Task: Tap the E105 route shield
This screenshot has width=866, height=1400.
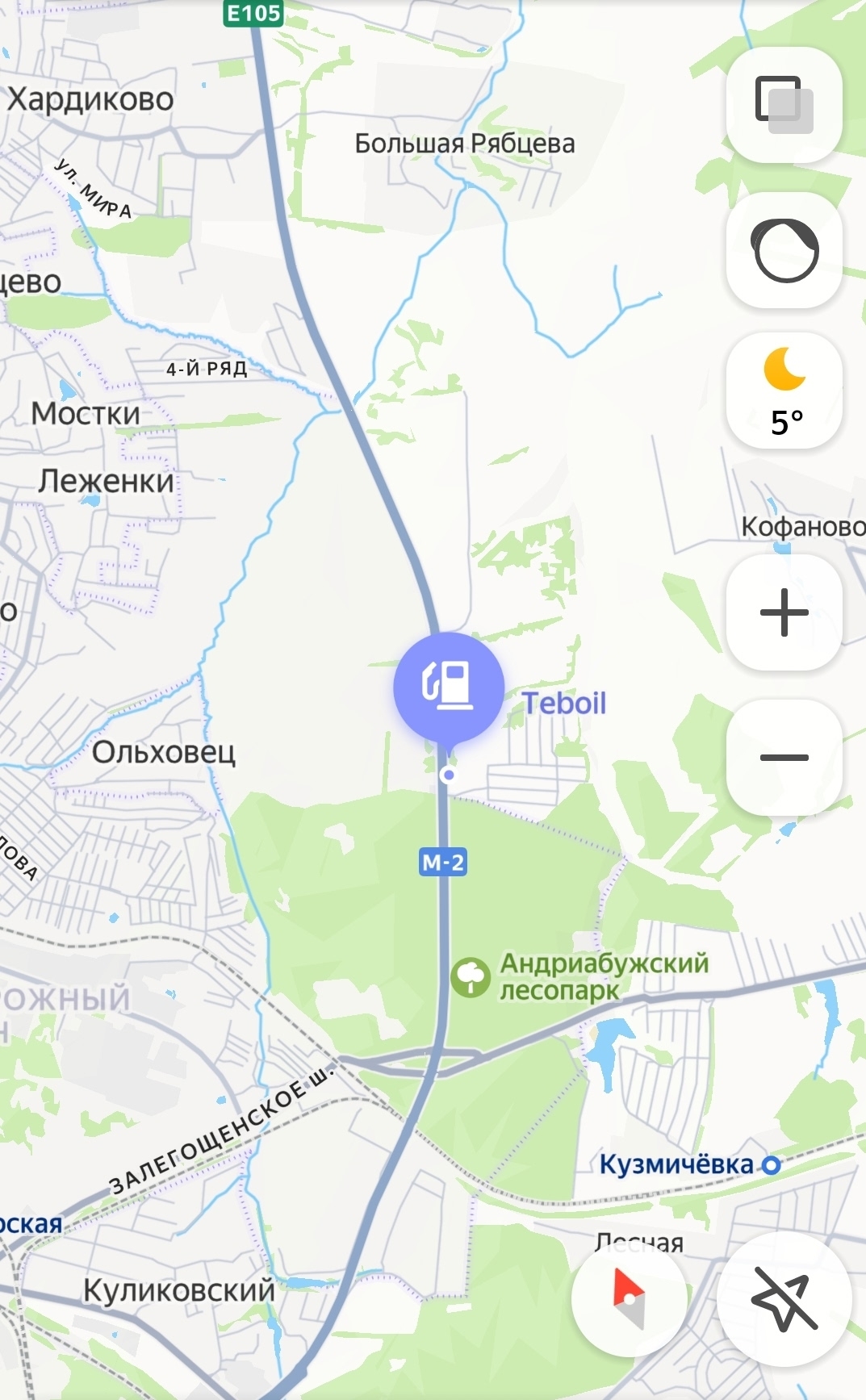Action: [253, 13]
